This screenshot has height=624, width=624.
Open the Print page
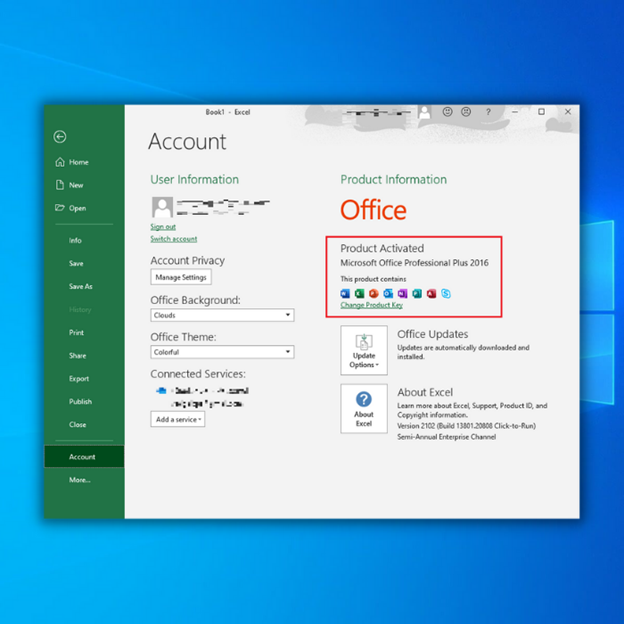click(76, 333)
